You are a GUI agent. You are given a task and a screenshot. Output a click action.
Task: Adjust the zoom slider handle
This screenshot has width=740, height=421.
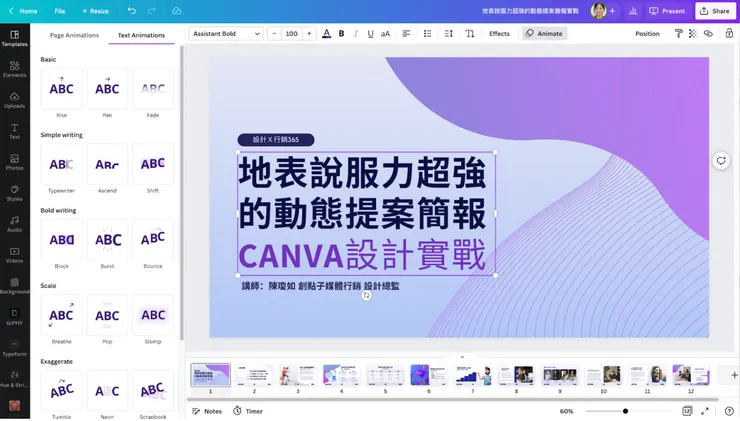pyautogui.click(x=625, y=411)
